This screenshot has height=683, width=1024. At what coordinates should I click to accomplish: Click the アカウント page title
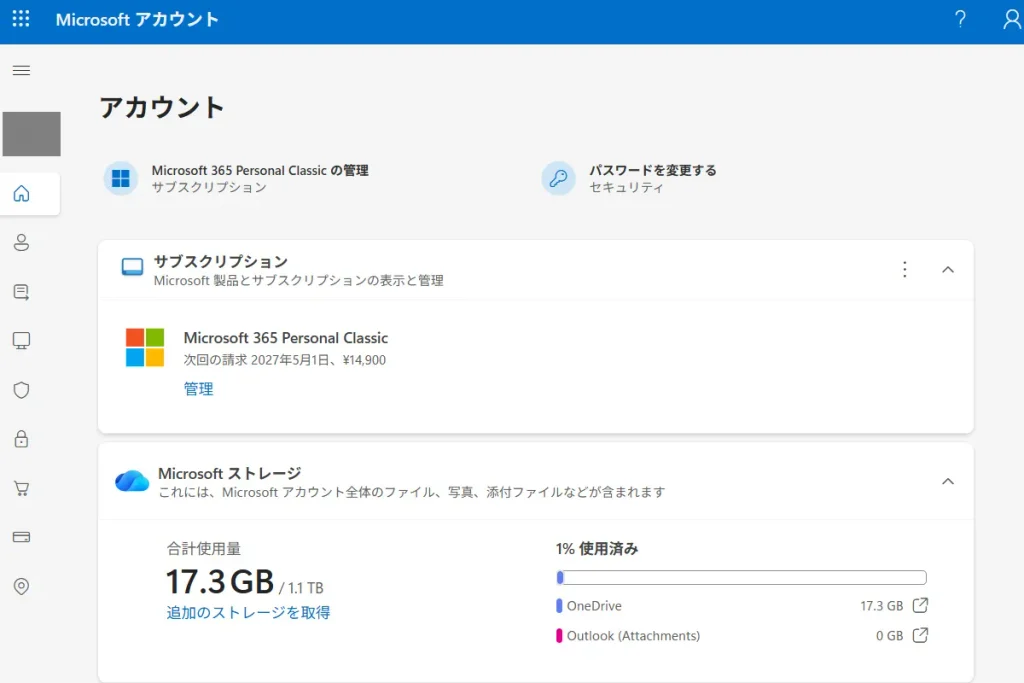pyautogui.click(x=162, y=107)
